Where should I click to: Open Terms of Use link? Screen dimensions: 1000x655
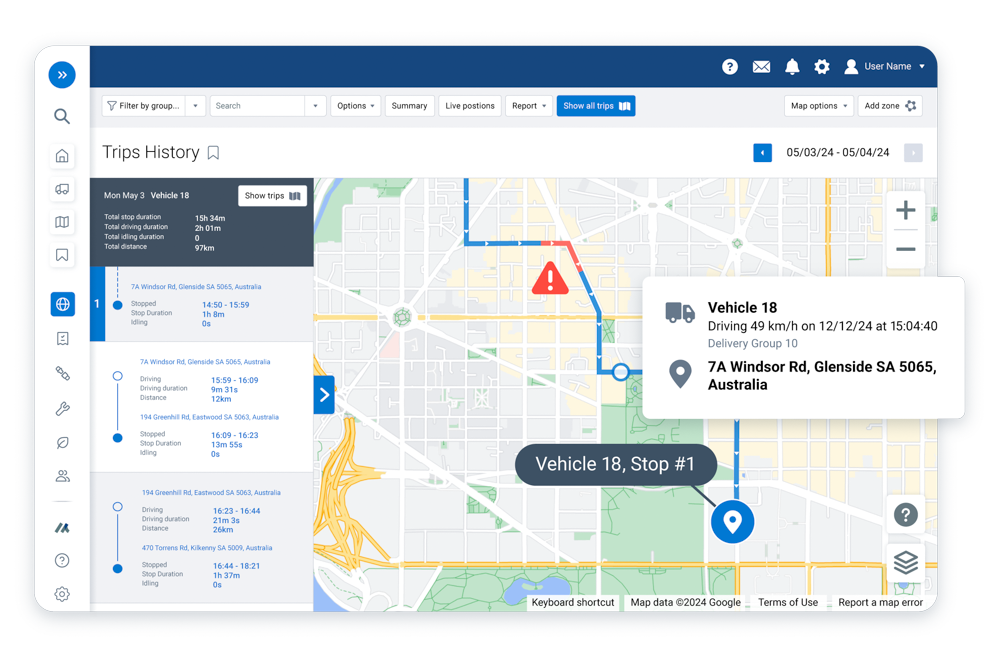788,602
